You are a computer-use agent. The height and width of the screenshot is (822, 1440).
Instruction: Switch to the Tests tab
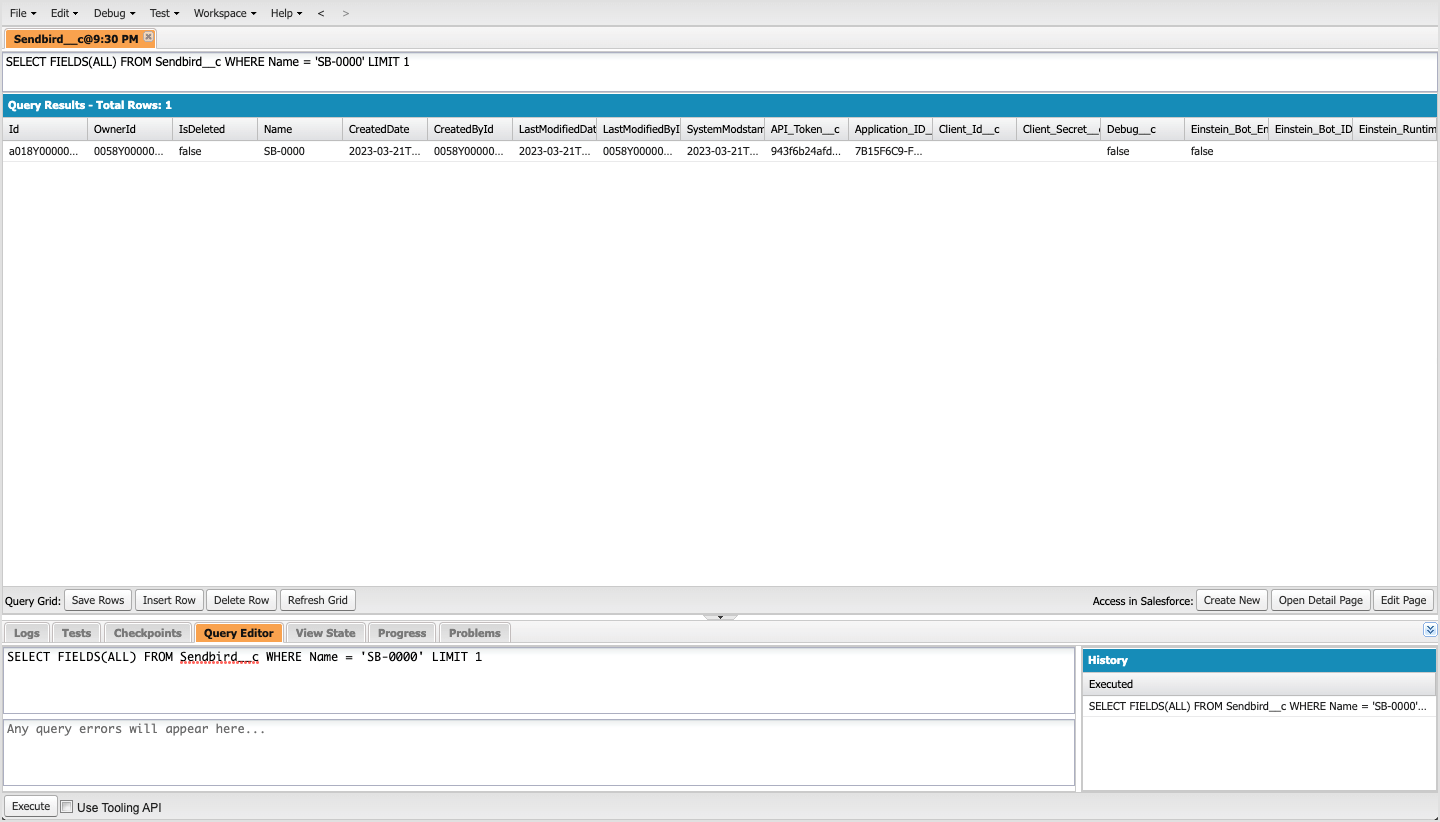pos(76,633)
